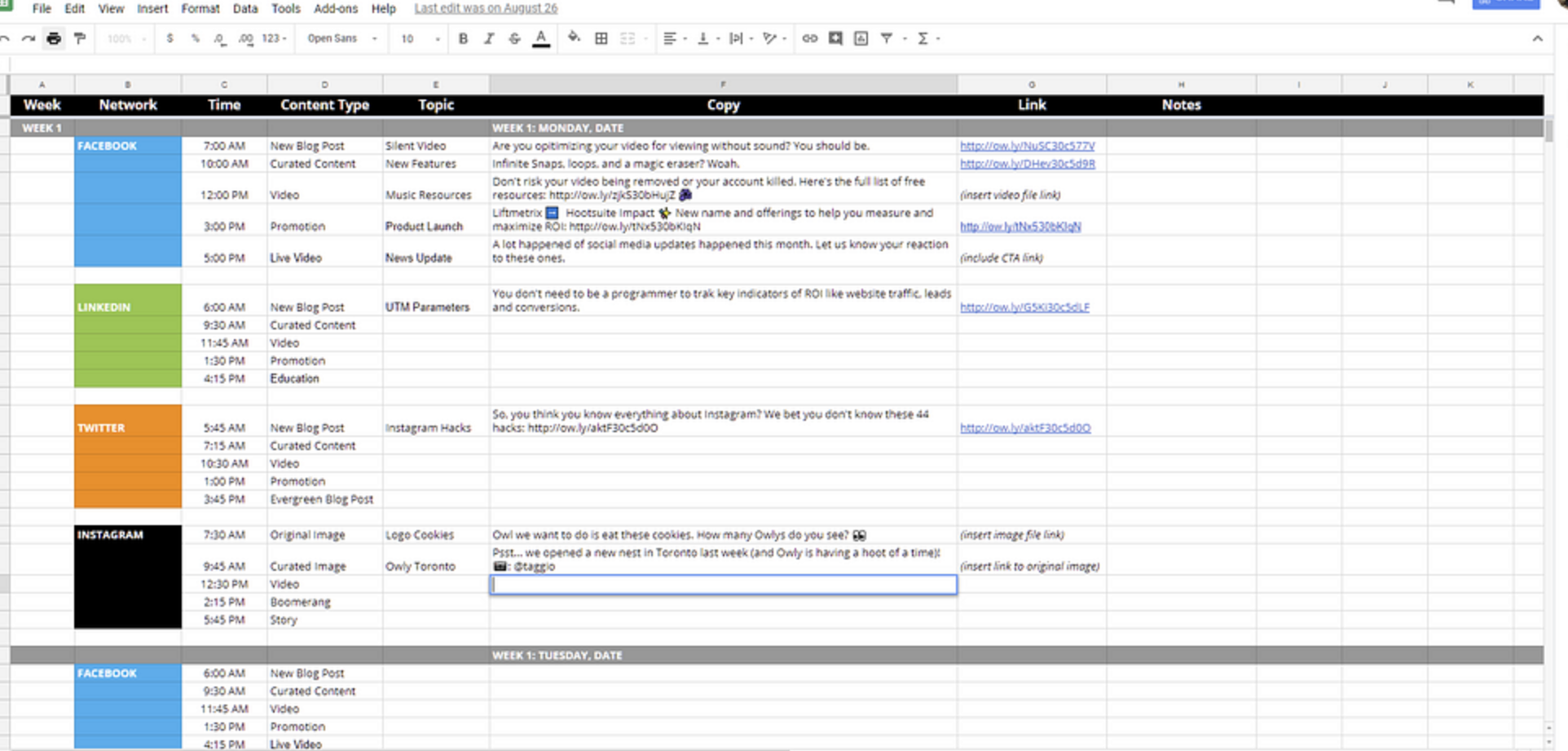Select the 'Logo Cookies' topic cell
This screenshot has width=1568, height=751.
436,535
